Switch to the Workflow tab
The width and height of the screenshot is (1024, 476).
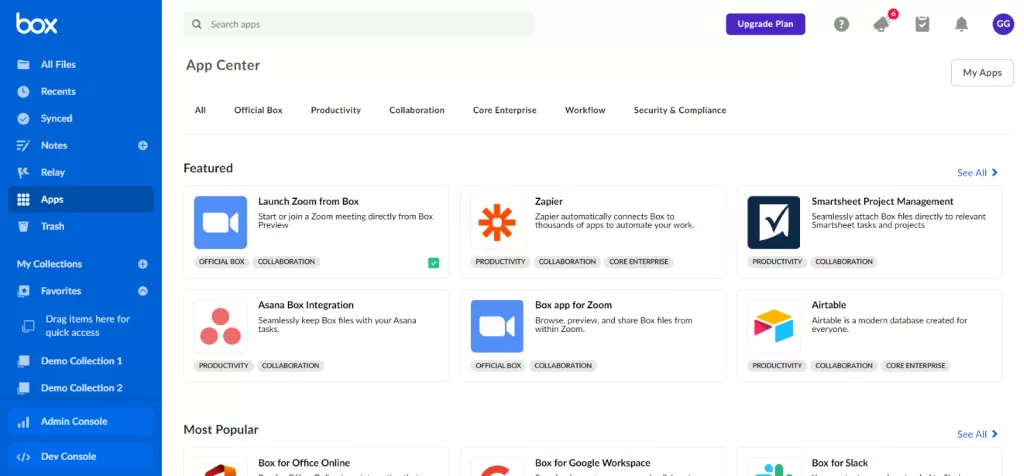pos(585,110)
